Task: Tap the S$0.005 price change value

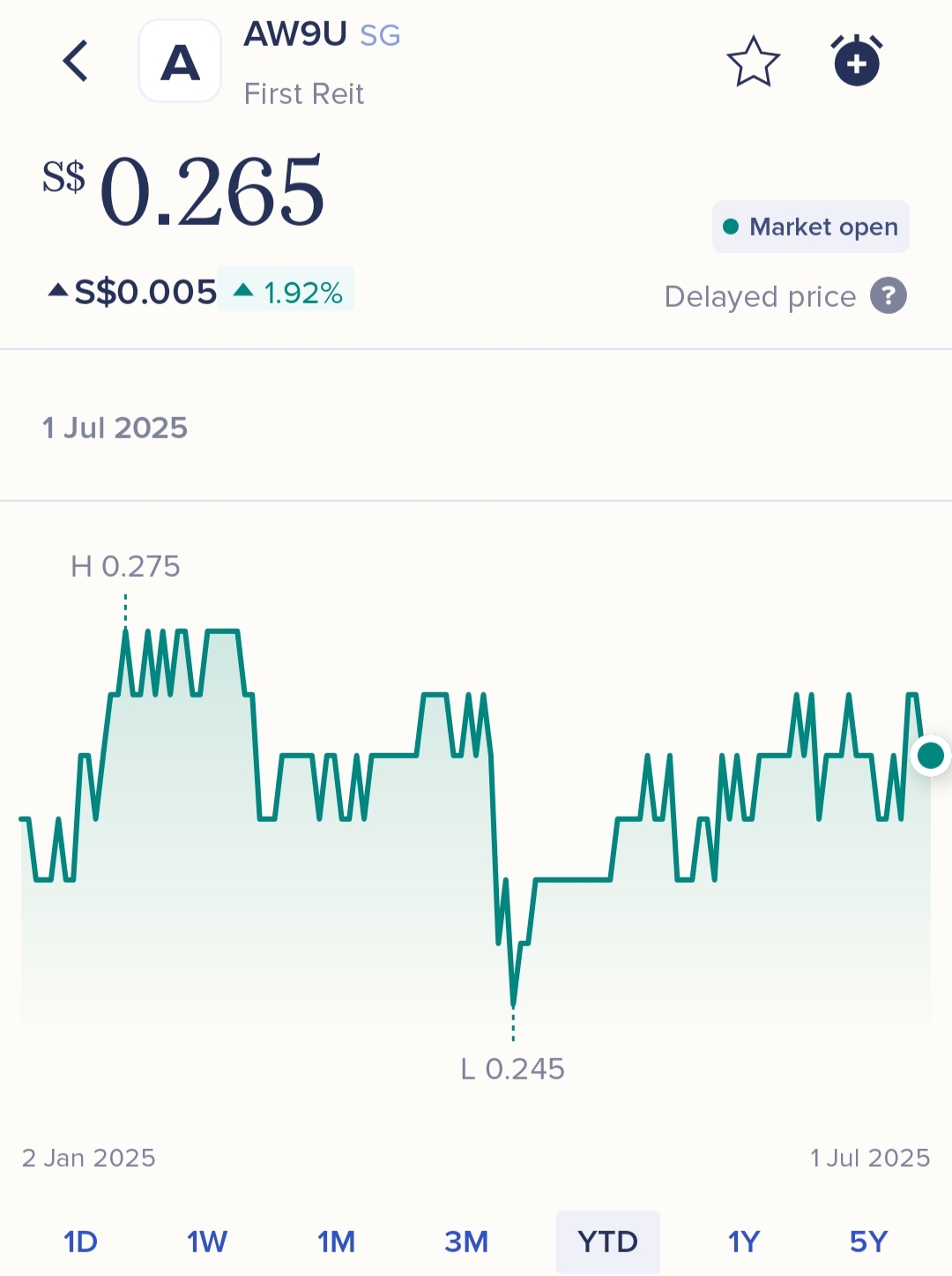Action: (145, 291)
